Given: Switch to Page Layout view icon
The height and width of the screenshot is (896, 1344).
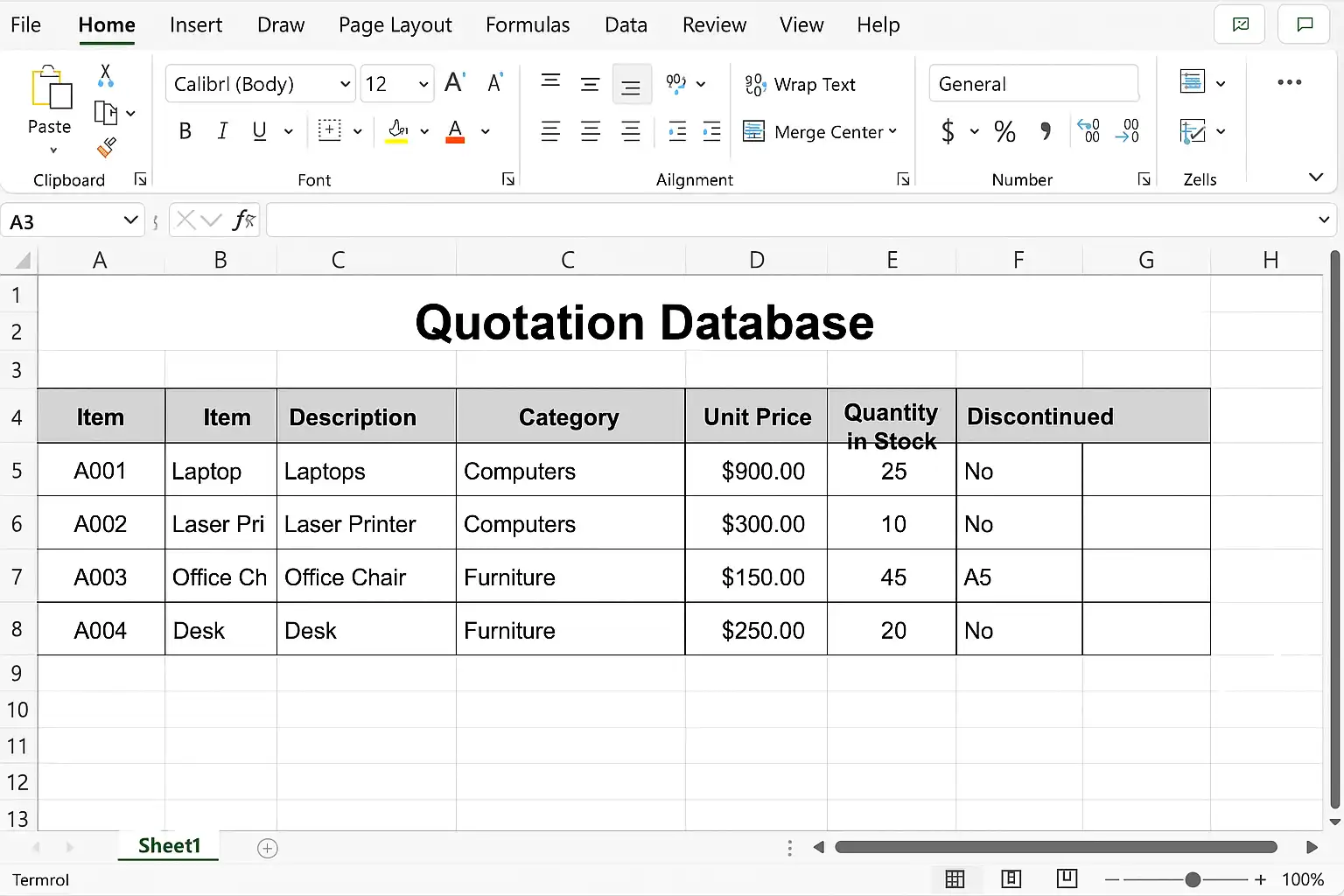Looking at the screenshot, I should 1011,878.
